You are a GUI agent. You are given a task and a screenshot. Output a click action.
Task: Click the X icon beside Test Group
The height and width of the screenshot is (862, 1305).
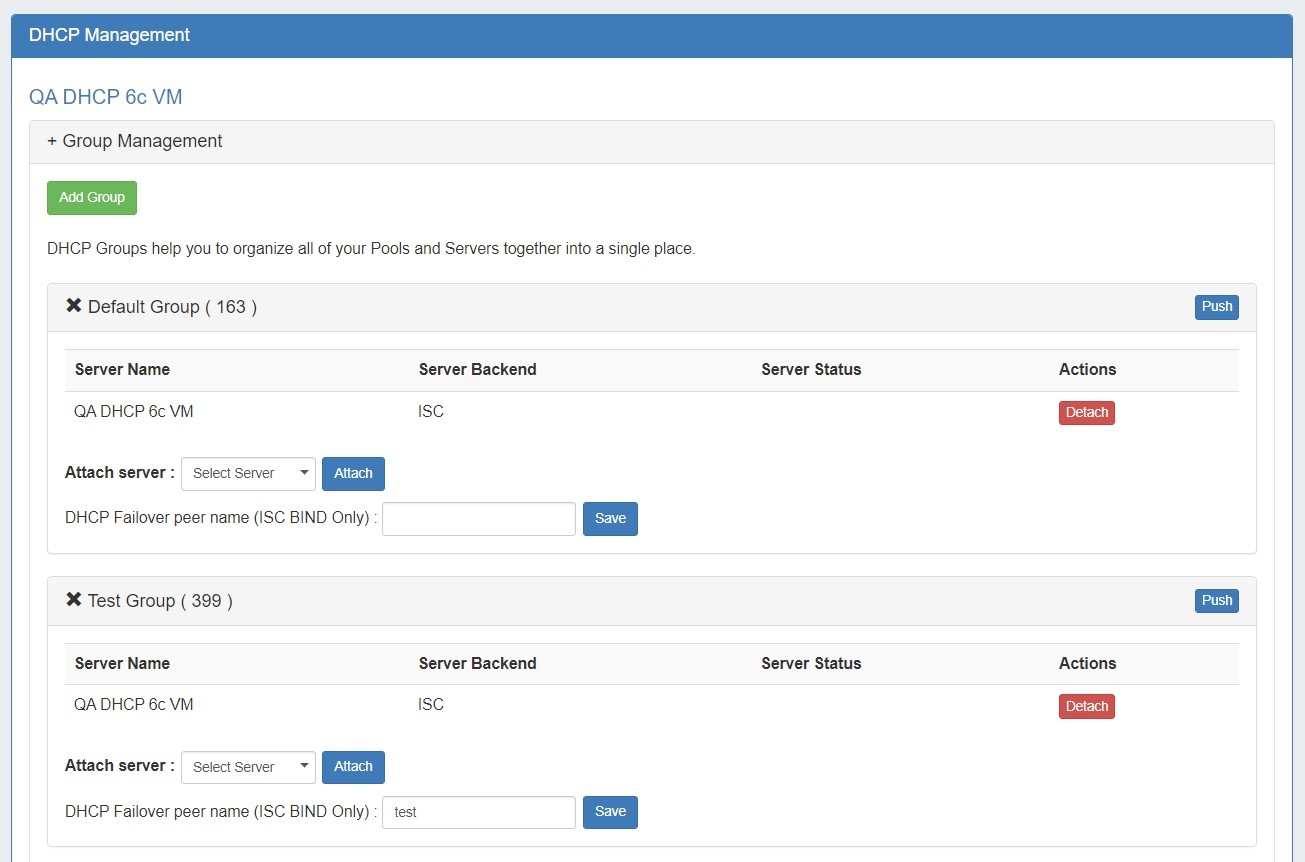pyautogui.click(x=74, y=600)
